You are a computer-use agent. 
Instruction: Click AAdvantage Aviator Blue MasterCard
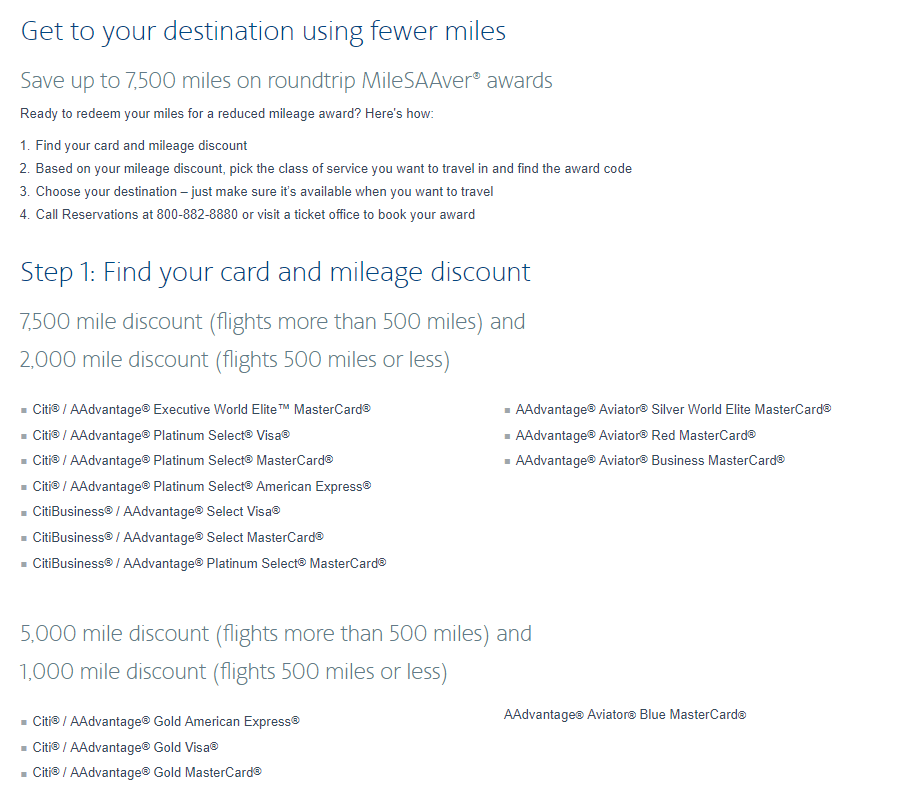625,715
